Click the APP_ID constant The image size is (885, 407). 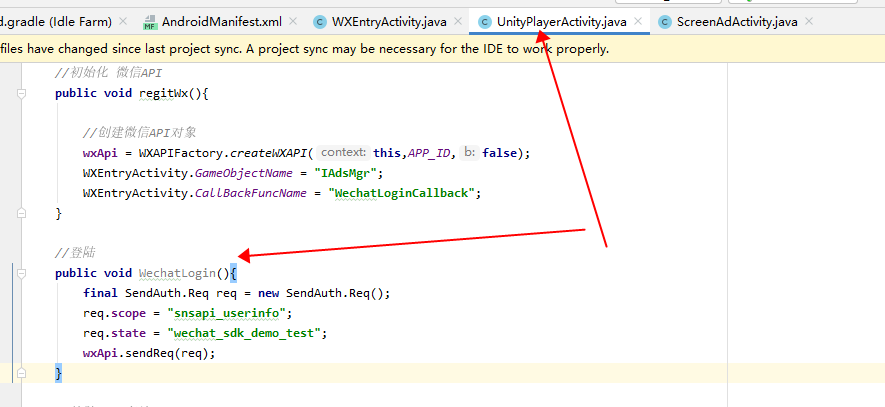pos(429,153)
